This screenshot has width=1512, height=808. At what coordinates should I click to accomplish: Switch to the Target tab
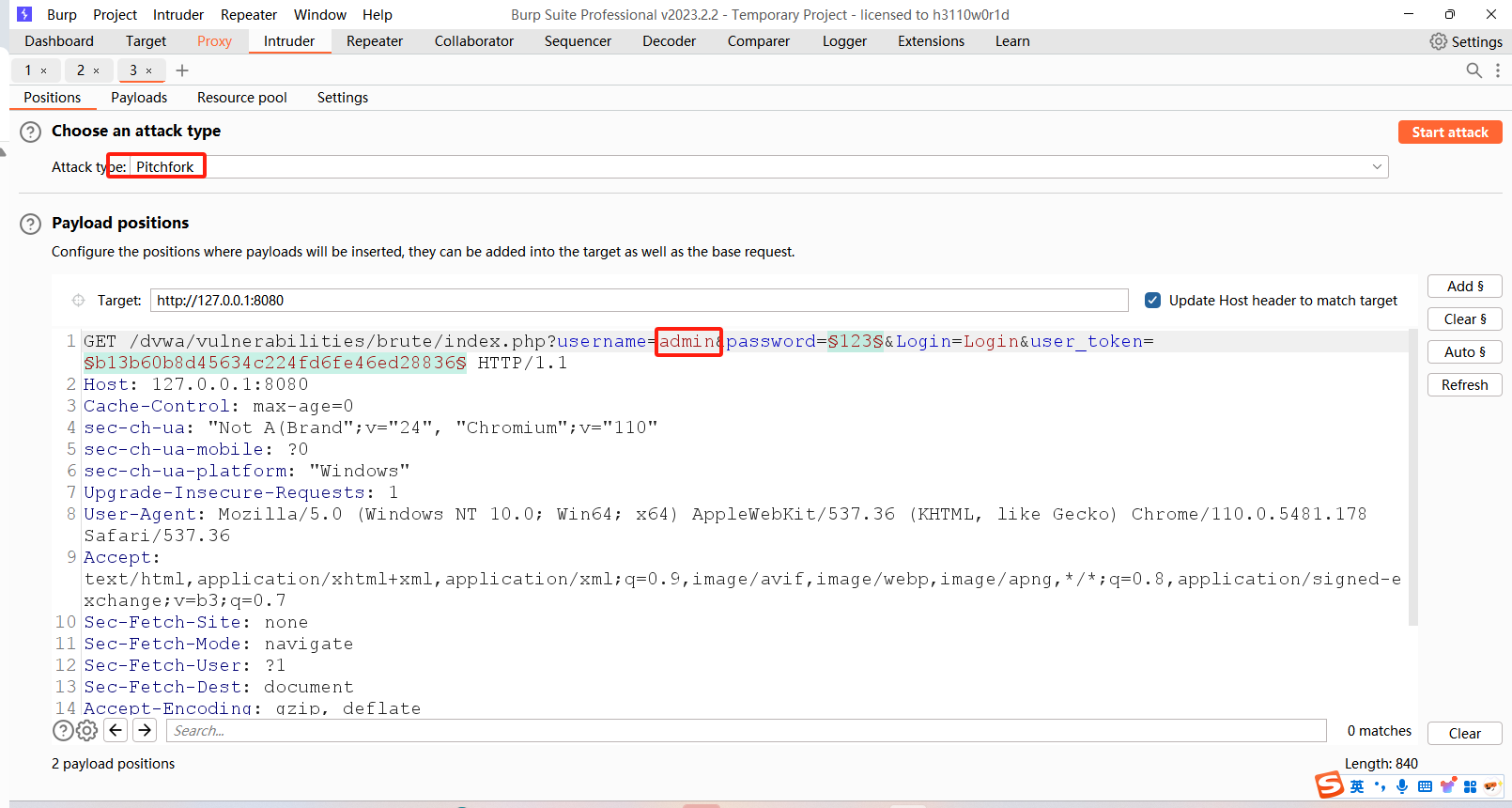146,41
